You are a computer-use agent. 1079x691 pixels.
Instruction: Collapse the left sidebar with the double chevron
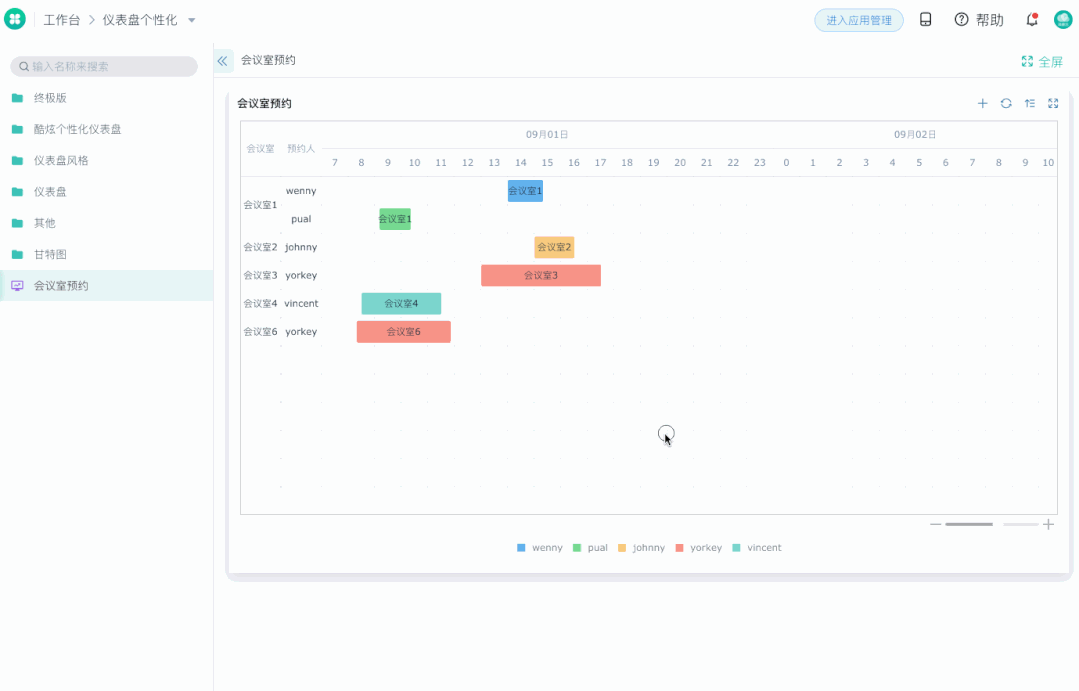pyautogui.click(x=222, y=60)
